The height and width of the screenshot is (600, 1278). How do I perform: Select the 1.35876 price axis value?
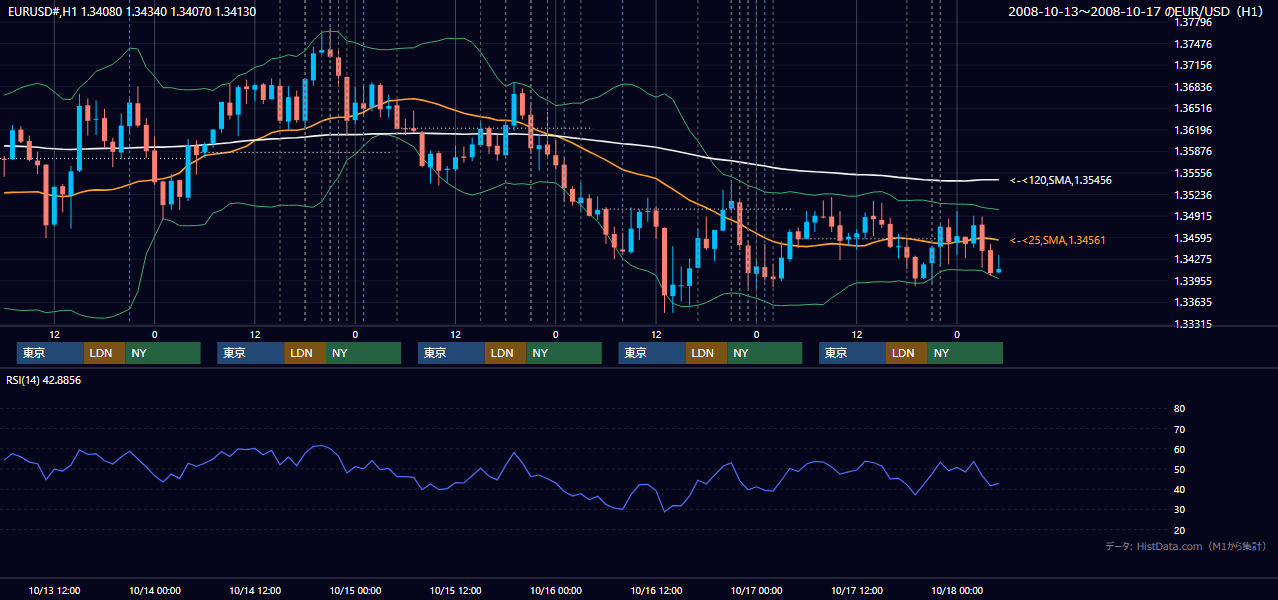[x=1194, y=151]
